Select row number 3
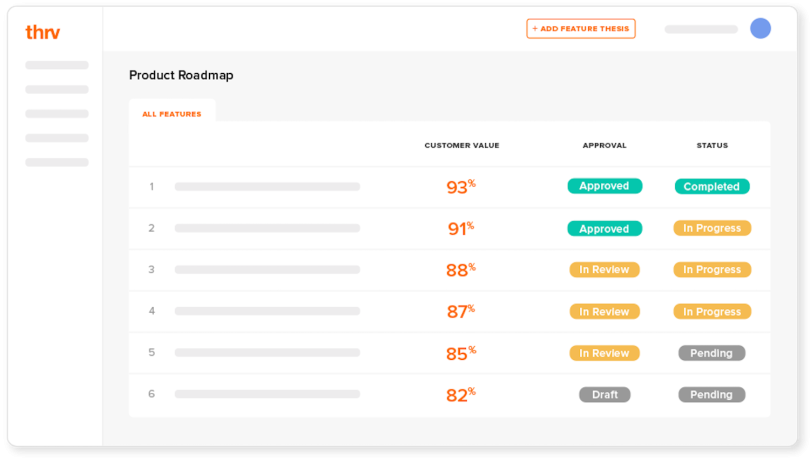Screen dimensions: 810x460 coord(151,269)
